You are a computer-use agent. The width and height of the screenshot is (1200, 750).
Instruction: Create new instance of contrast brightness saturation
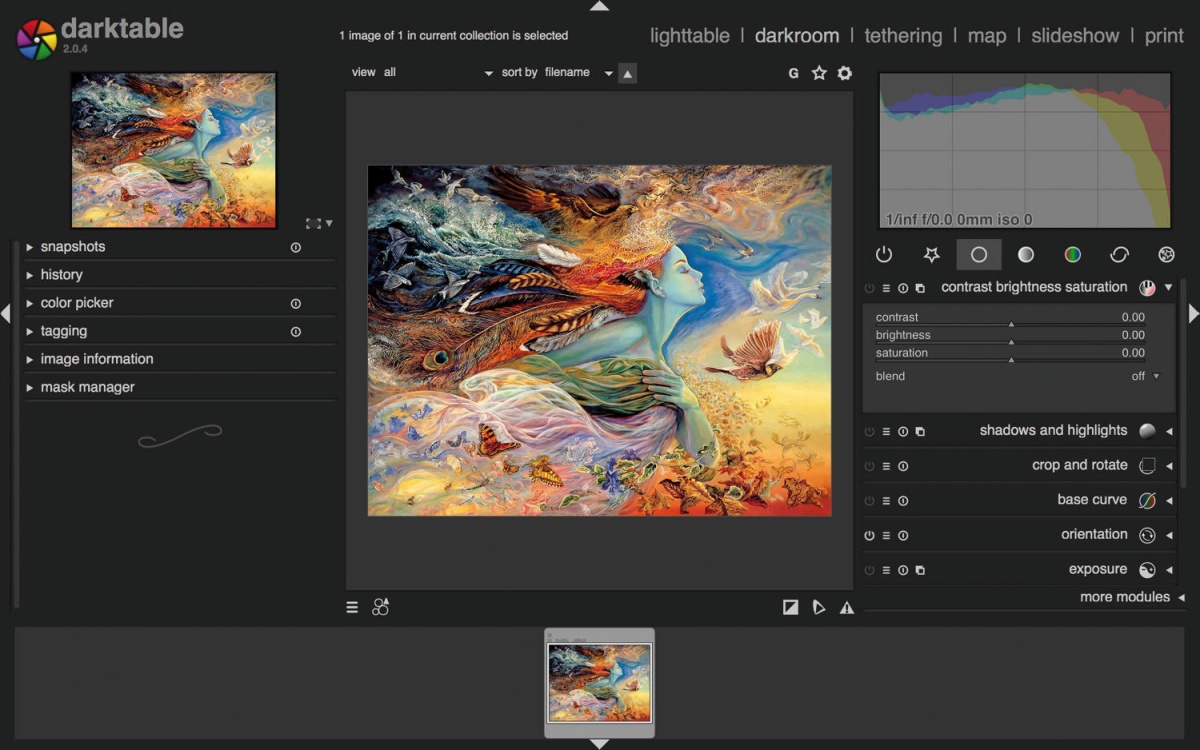920,288
